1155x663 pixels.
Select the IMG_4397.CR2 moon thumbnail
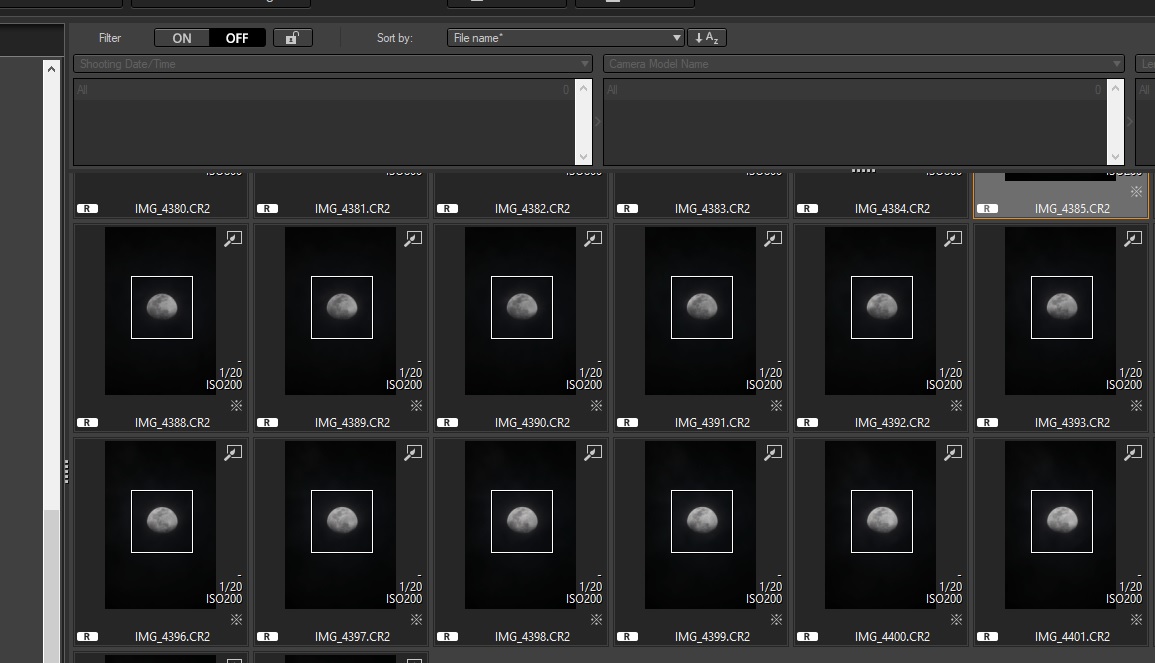[341, 522]
